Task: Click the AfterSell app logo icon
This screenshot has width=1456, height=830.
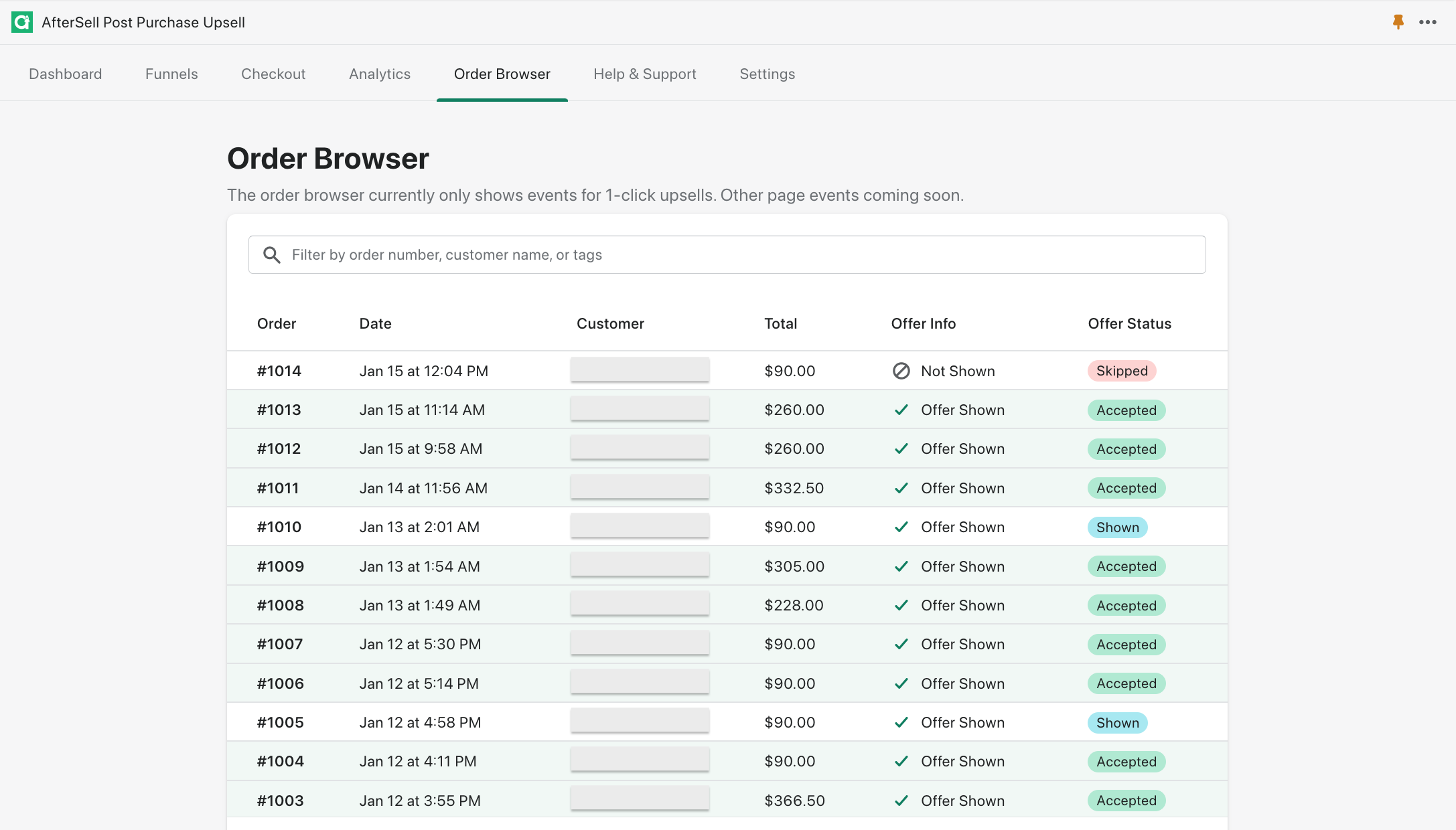Action: click(x=22, y=22)
